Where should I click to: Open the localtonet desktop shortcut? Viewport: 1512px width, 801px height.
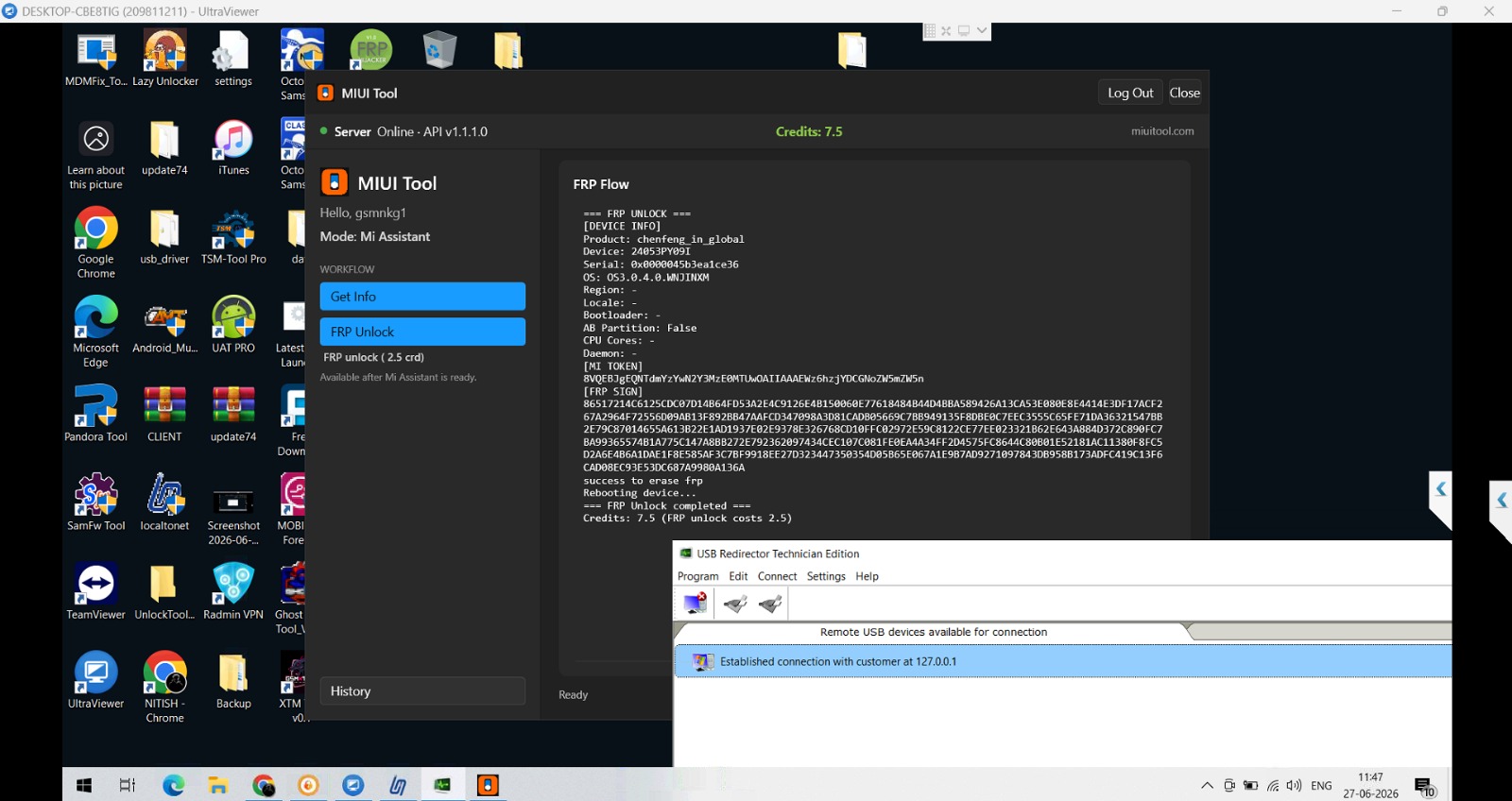[x=164, y=503]
